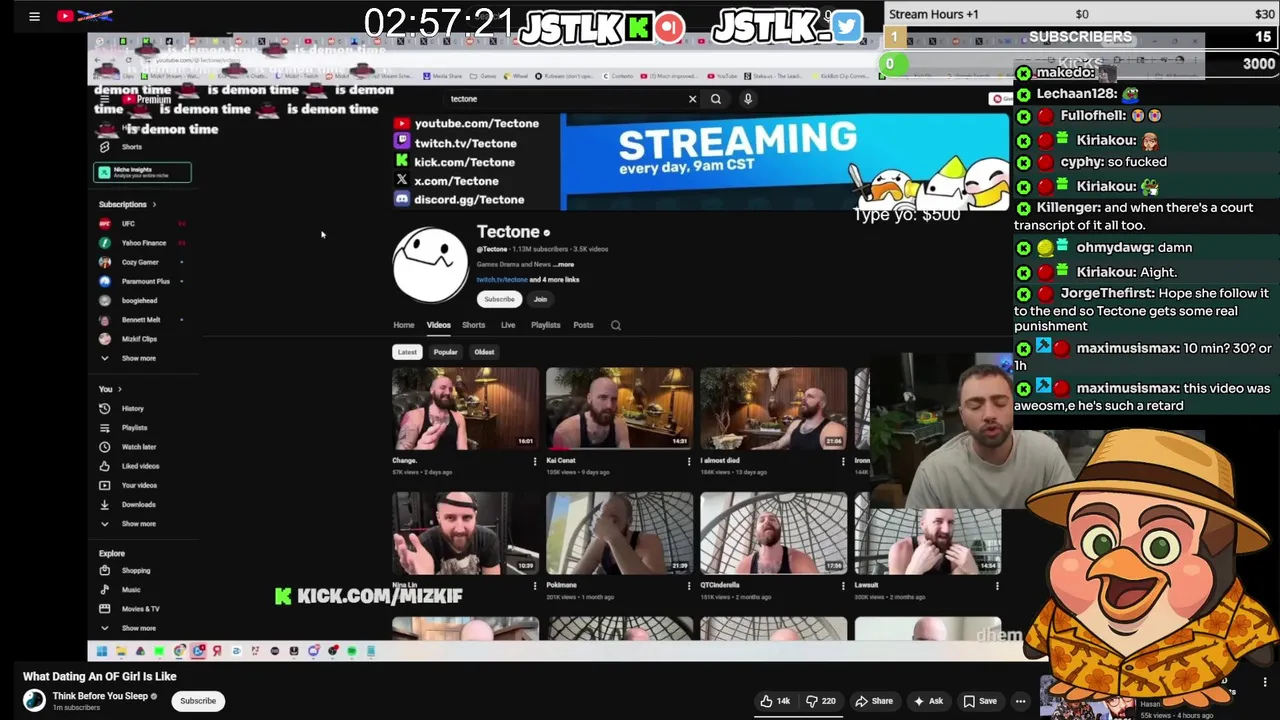The image size is (1280, 720).
Task: Open Downloads in the sidebar
Action: pos(138,505)
